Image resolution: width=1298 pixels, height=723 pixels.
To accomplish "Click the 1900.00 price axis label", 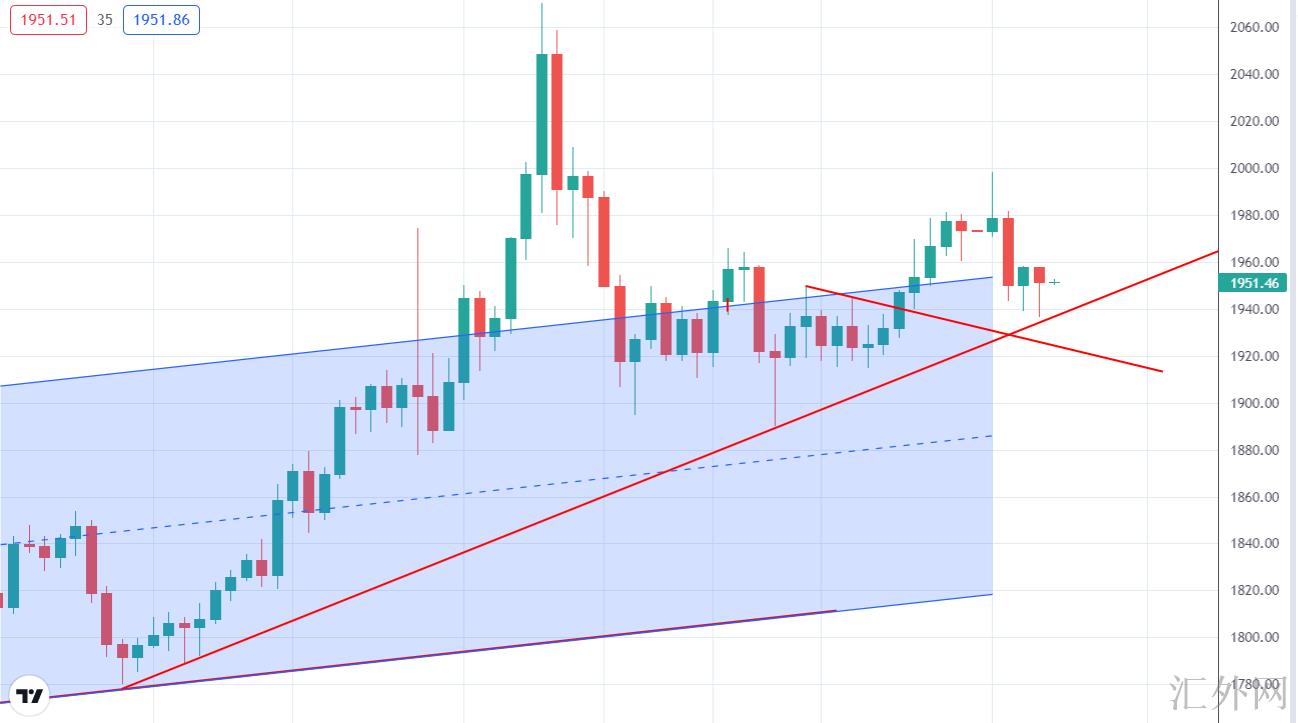I will 1254,403.
